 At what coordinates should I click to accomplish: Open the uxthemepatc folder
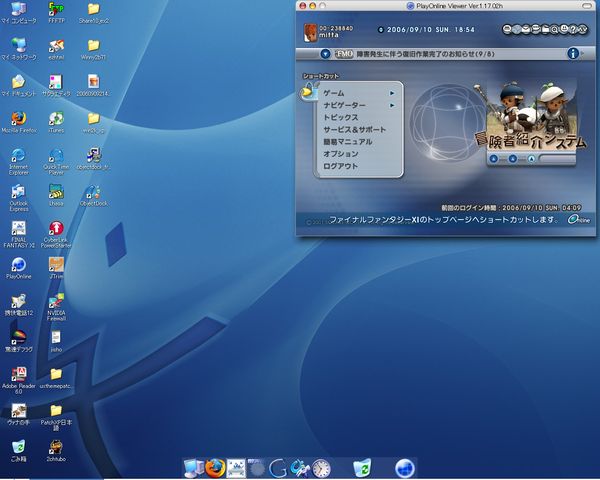[56, 378]
